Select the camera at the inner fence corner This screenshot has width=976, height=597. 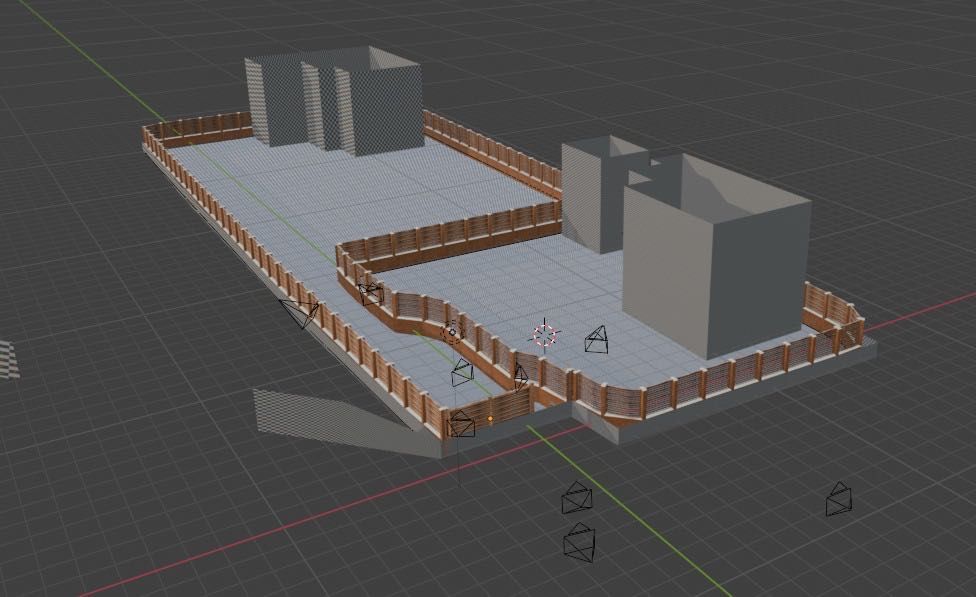(371, 293)
